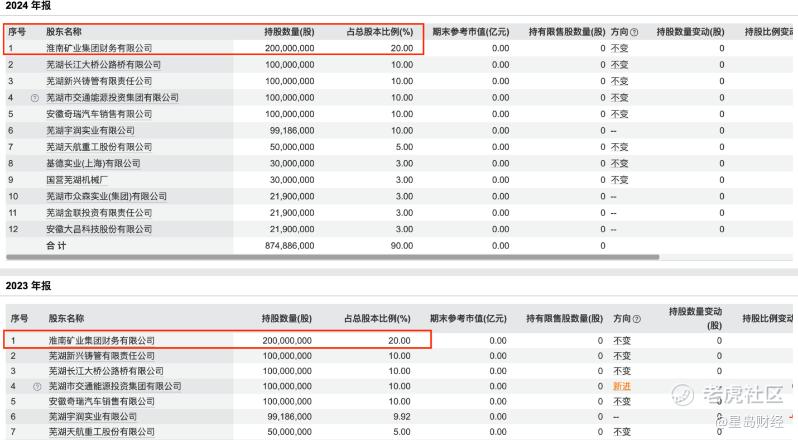798x440 pixels.
Task: Click info icon before 芜湖市交通能源投资集团 in 2023 table
Action: coord(37,387)
